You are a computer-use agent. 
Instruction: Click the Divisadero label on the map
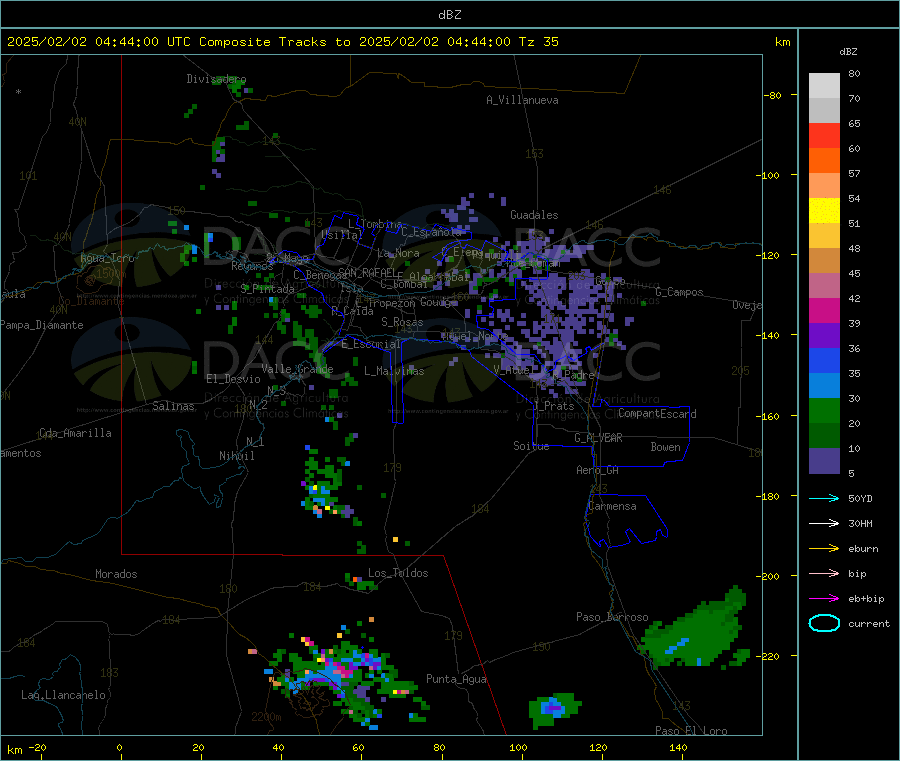216,79
